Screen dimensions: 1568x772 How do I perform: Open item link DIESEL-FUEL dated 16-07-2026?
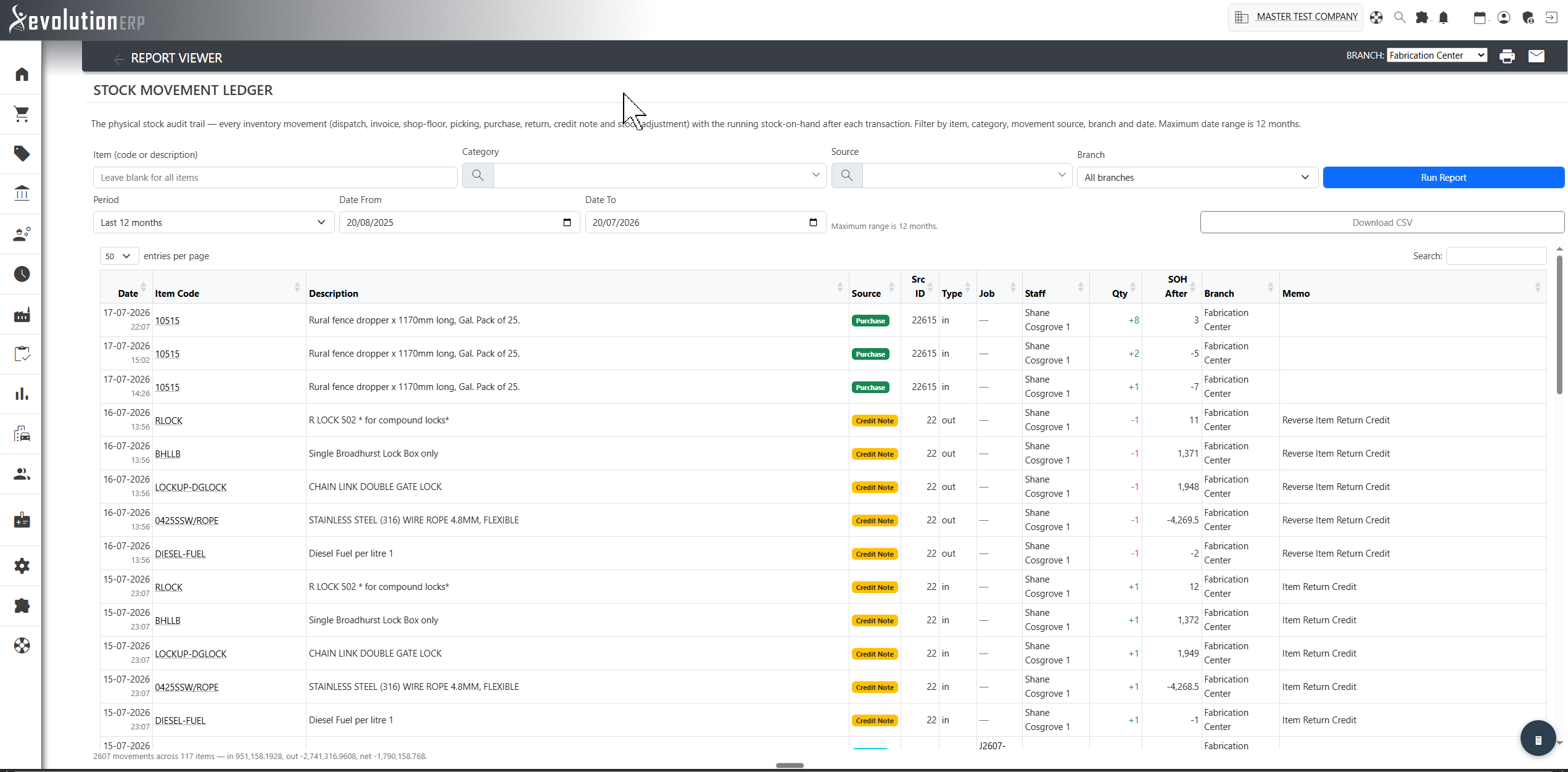coord(180,554)
